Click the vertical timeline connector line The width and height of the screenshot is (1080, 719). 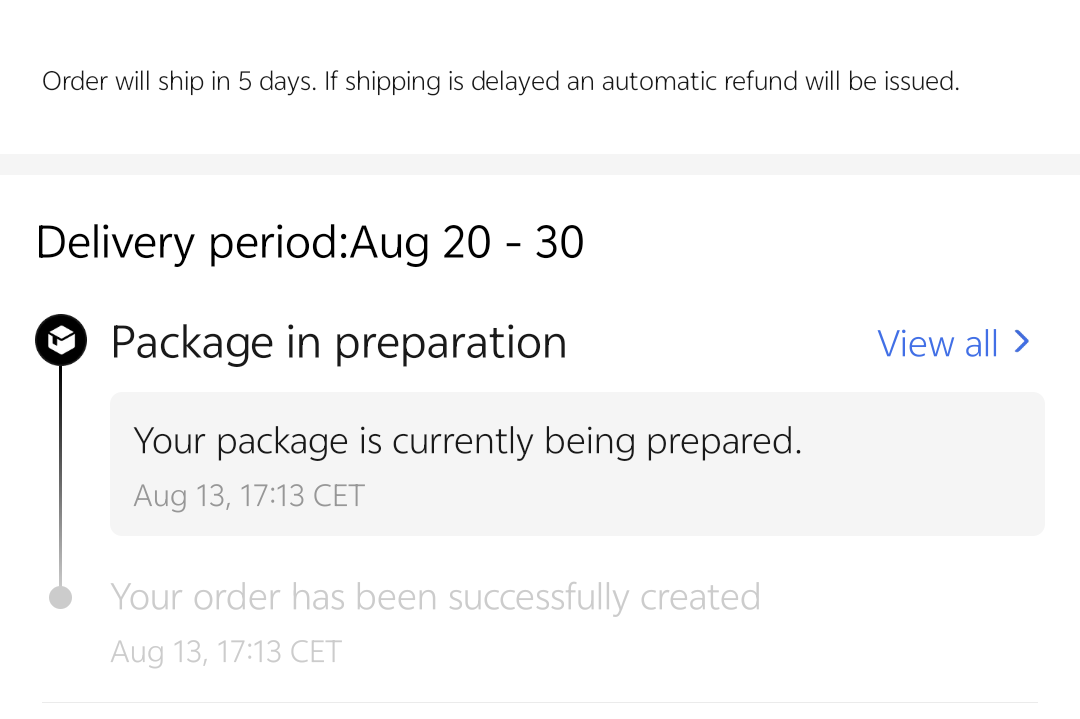(x=61, y=470)
